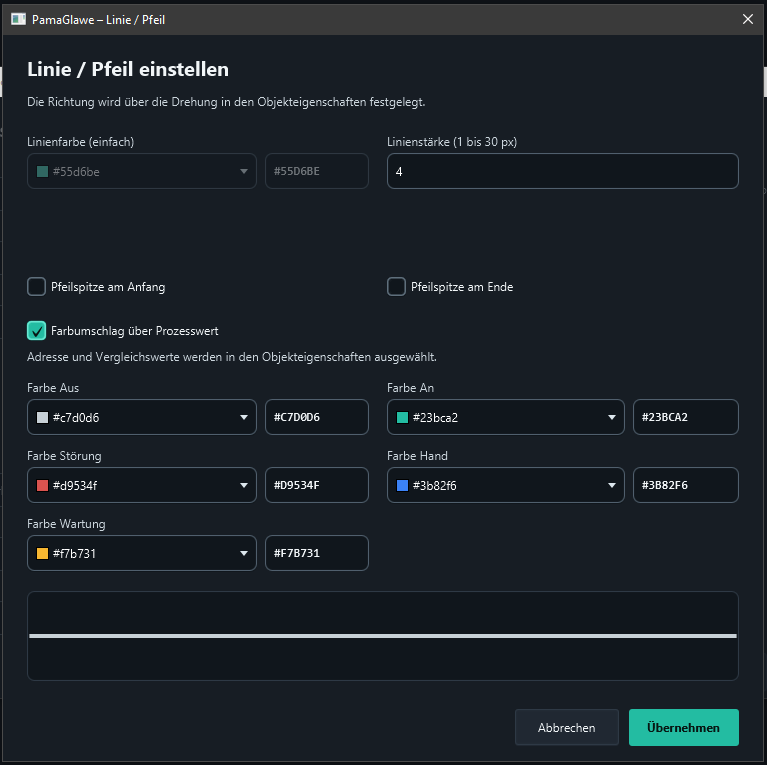Open the Farbe An color dropdown
Image resolution: width=767 pixels, height=765 pixels.
point(505,417)
